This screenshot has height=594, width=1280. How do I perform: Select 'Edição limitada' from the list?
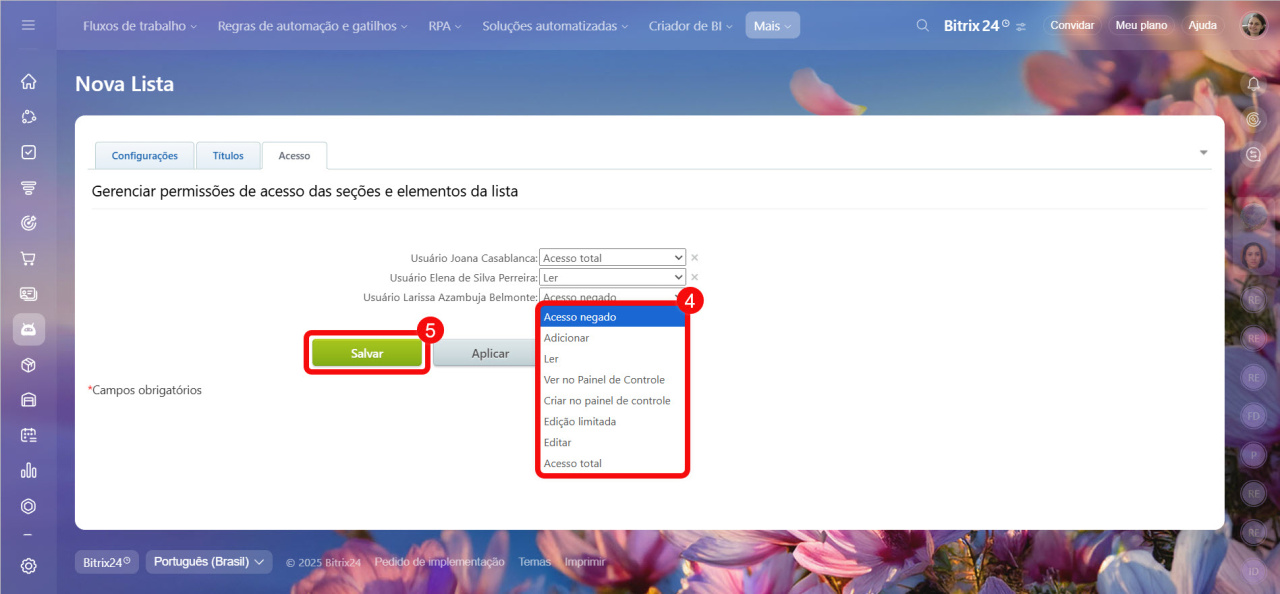580,422
